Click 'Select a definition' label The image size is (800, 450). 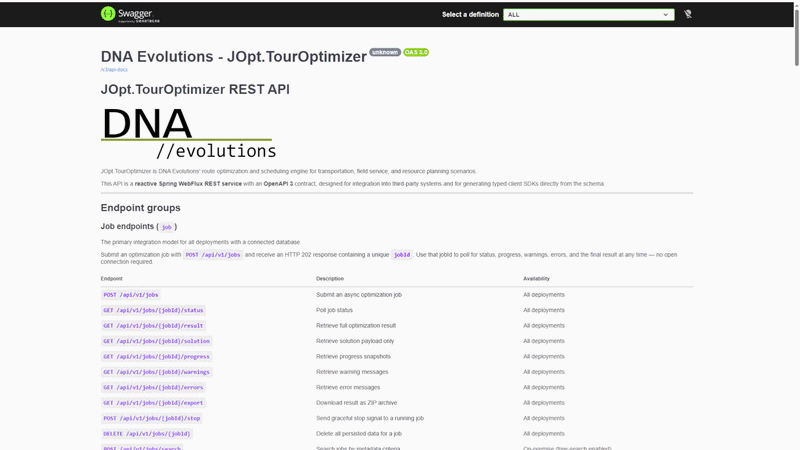coord(470,15)
